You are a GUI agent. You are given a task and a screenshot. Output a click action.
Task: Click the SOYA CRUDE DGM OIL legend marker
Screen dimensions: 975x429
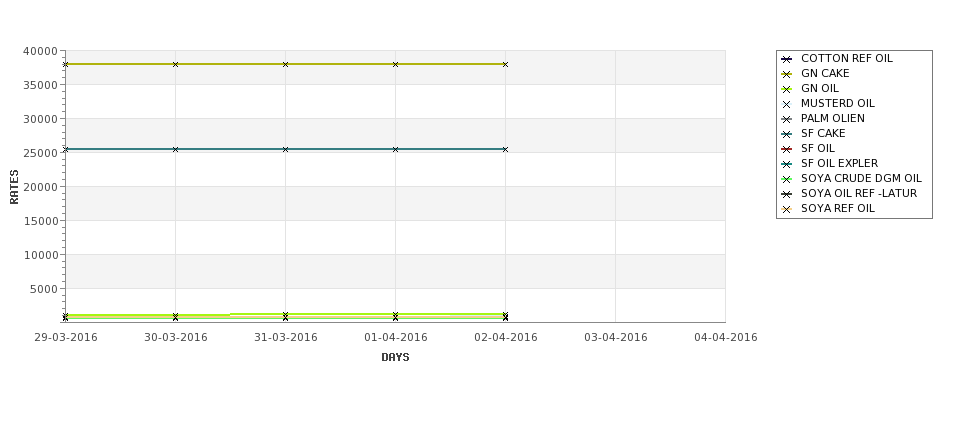click(786, 179)
